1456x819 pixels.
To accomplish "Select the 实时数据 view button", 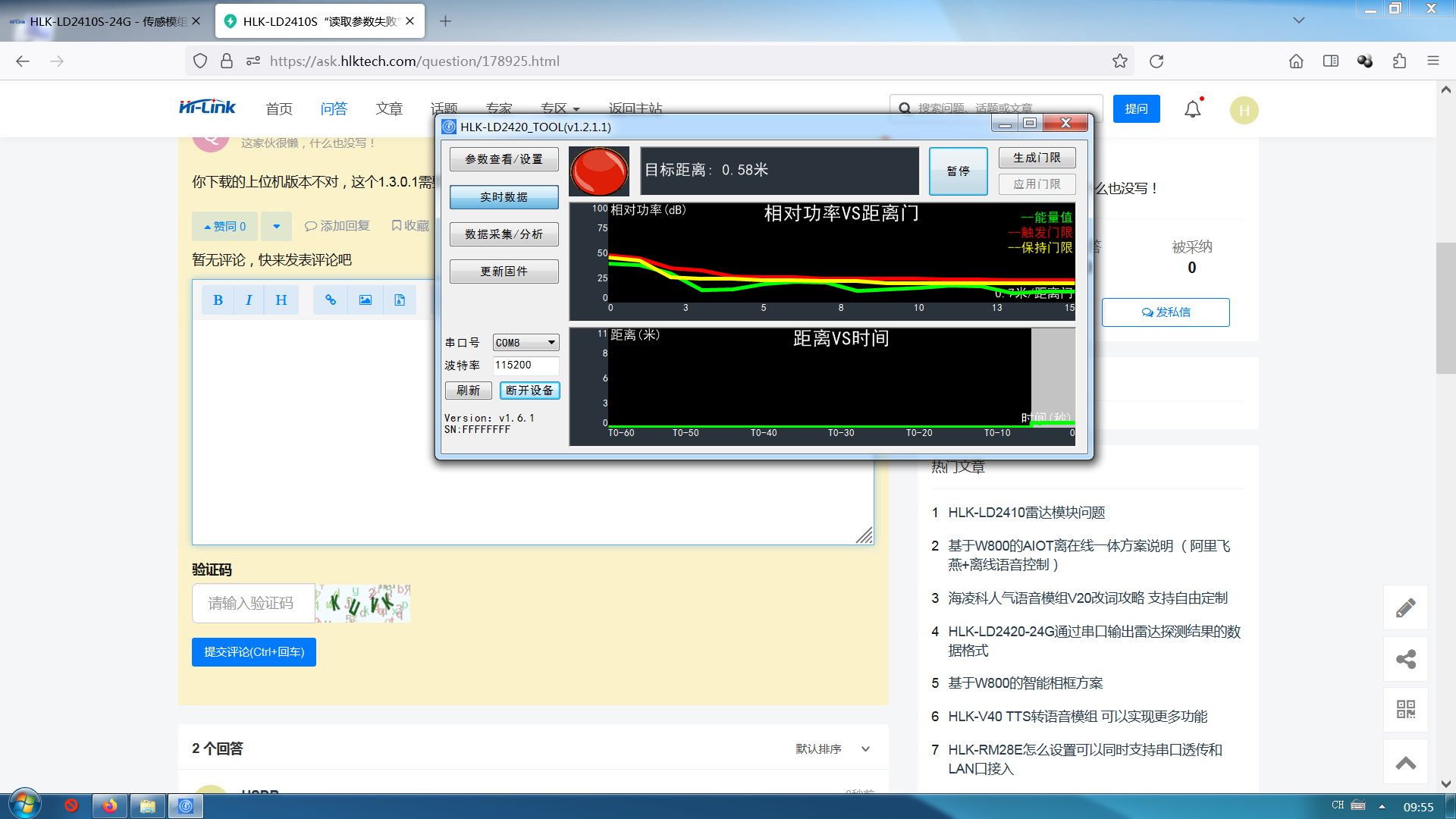I will click(x=504, y=197).
